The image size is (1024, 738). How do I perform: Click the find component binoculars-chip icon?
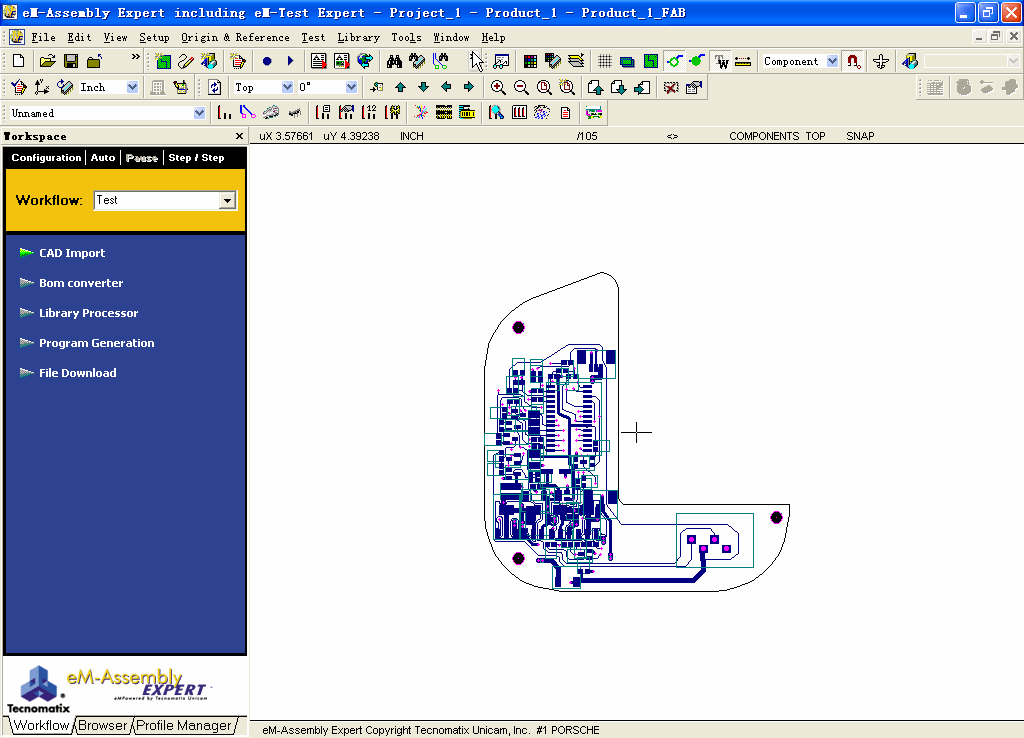click(417, 61)
